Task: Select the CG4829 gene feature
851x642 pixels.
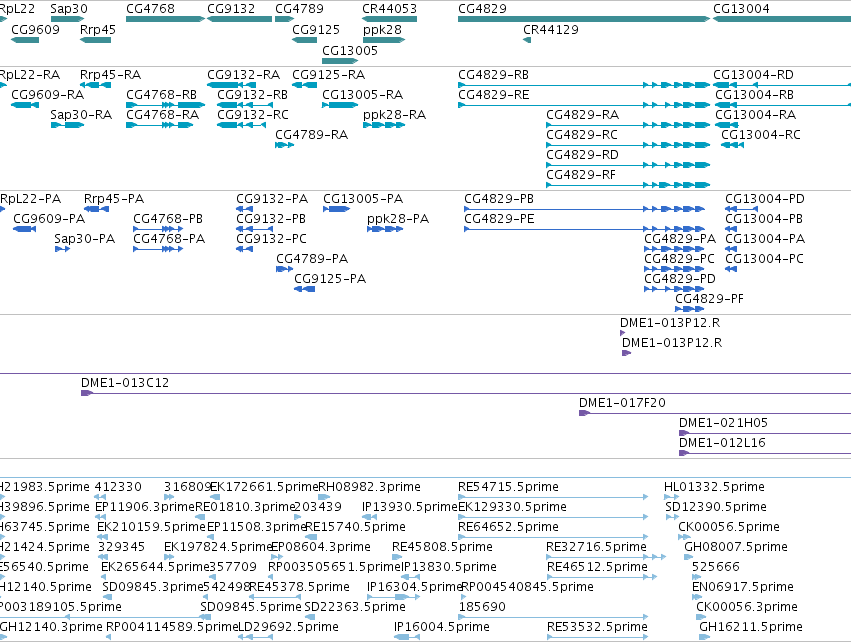Action: (x=584, y=19)
